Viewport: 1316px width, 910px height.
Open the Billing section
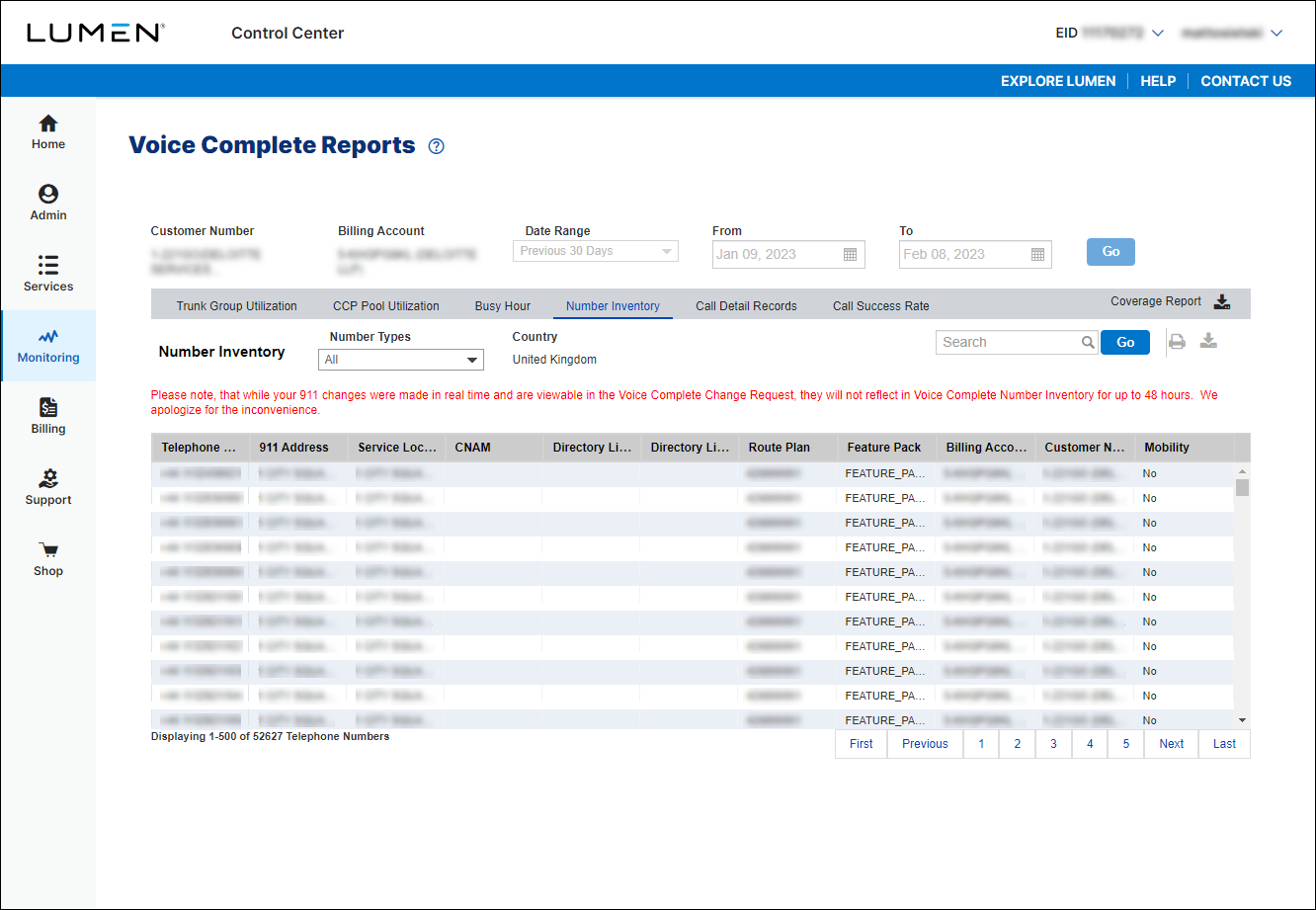coord(47,417)
